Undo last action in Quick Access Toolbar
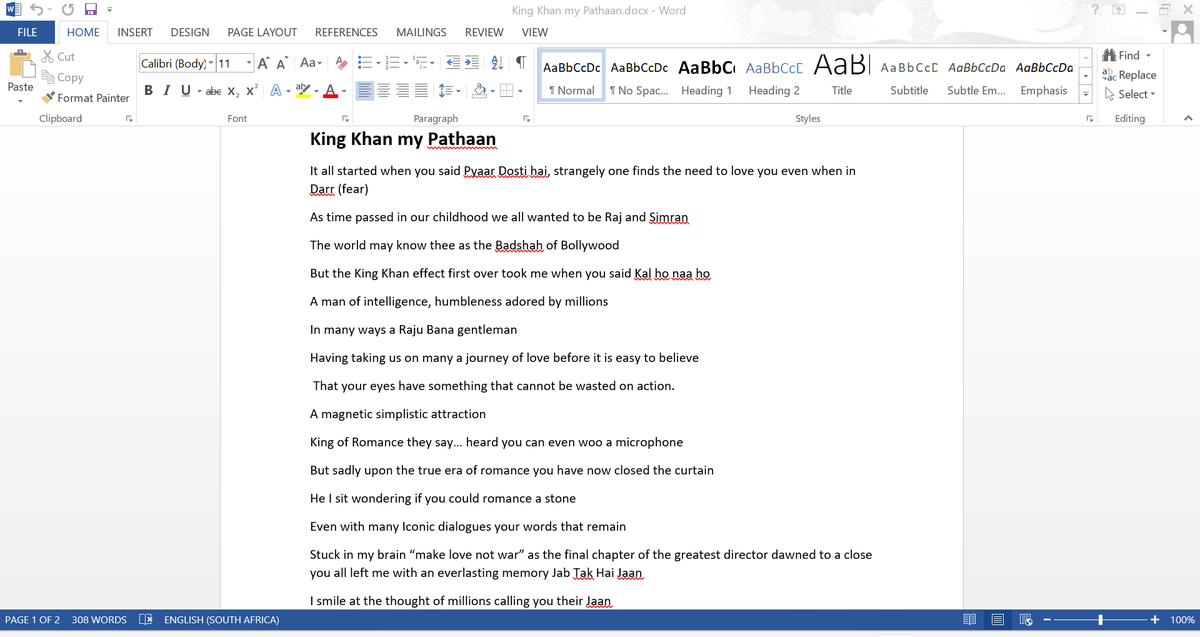The image size is (1200, 637). (x=37, y=10)
